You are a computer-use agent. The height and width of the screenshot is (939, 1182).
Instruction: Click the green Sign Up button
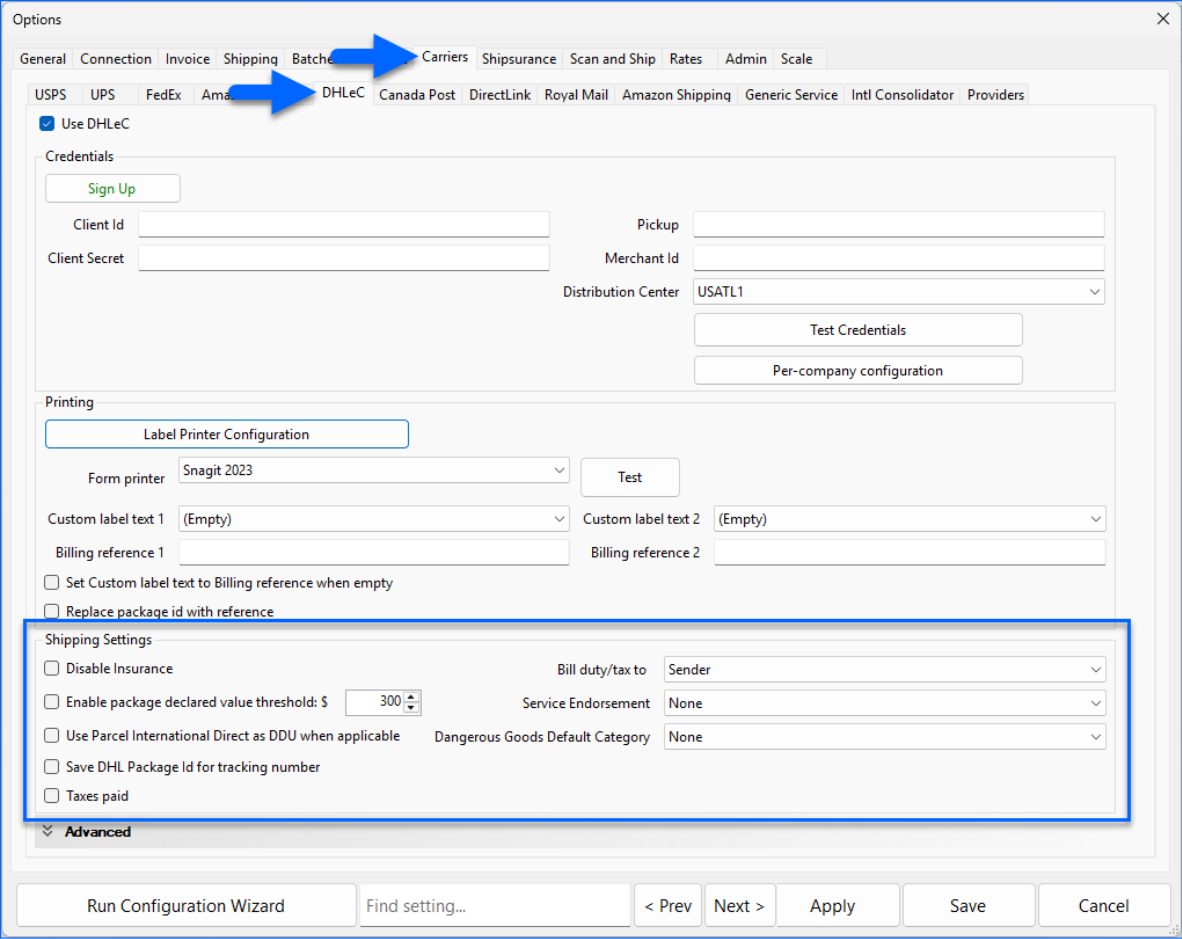click(112, 189)
